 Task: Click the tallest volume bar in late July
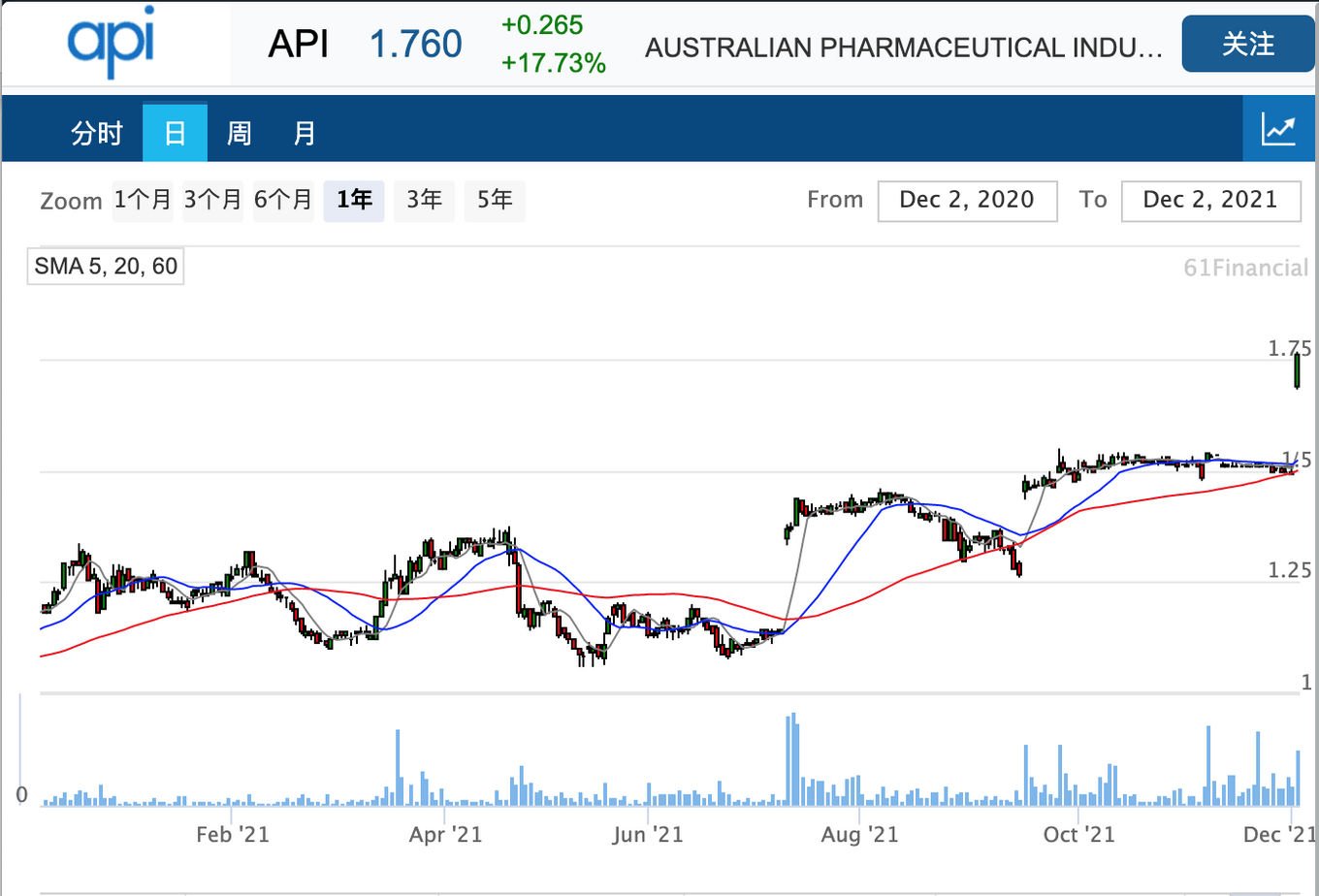point(793,759)
